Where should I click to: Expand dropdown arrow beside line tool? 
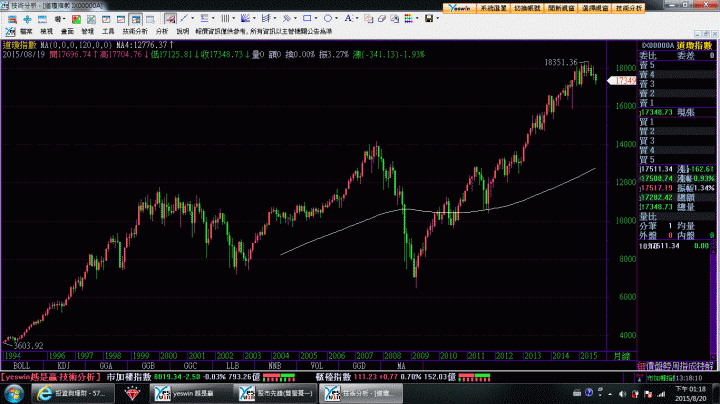[x=192, y=18]
